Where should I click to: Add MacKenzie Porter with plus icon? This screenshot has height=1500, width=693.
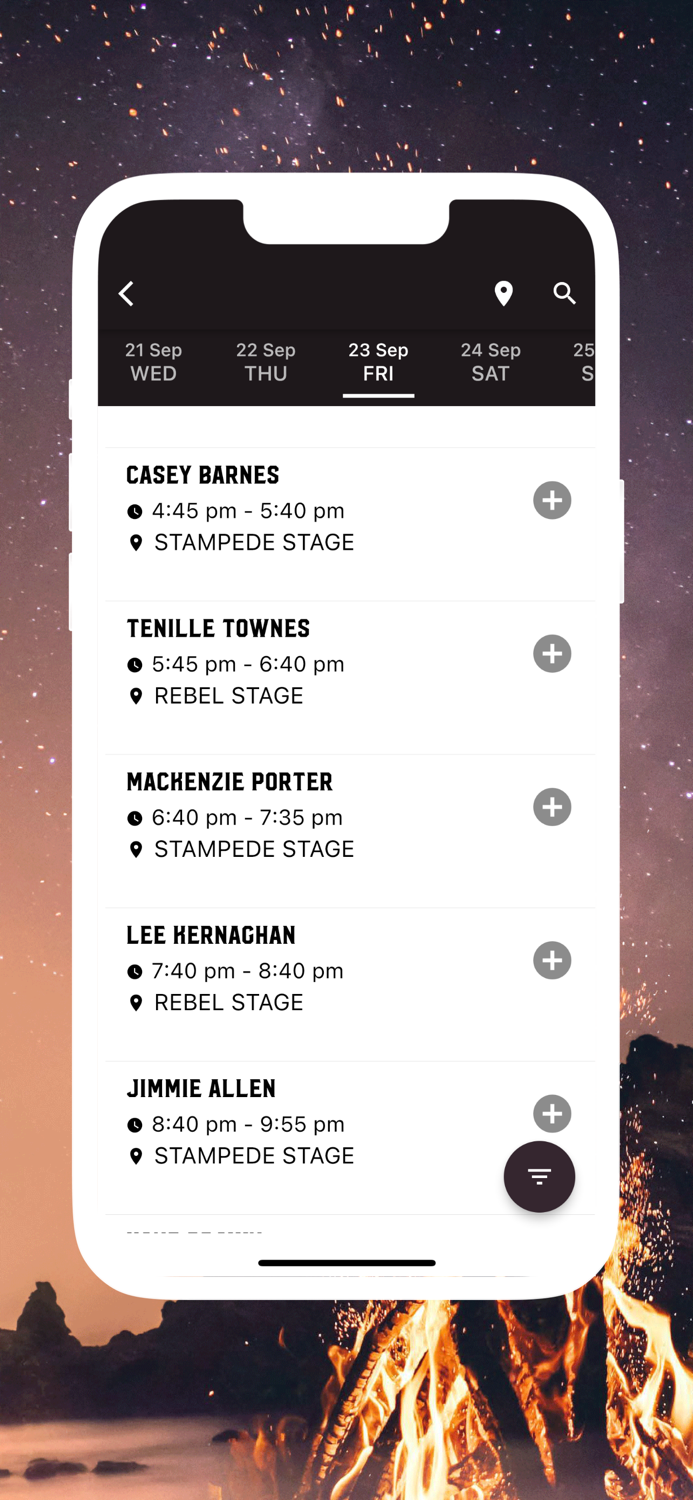pyautogui.click(x=552, y=807)
